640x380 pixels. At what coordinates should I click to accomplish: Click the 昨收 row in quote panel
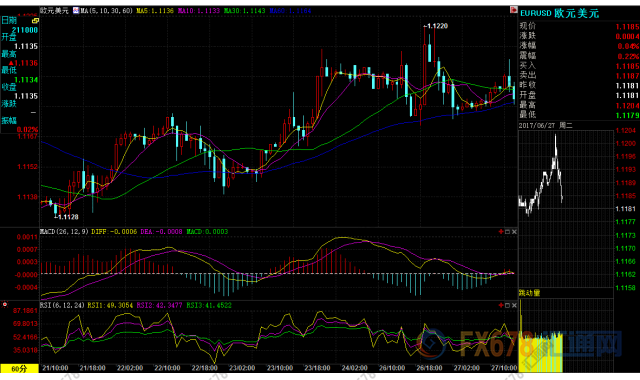pos(579,85)
